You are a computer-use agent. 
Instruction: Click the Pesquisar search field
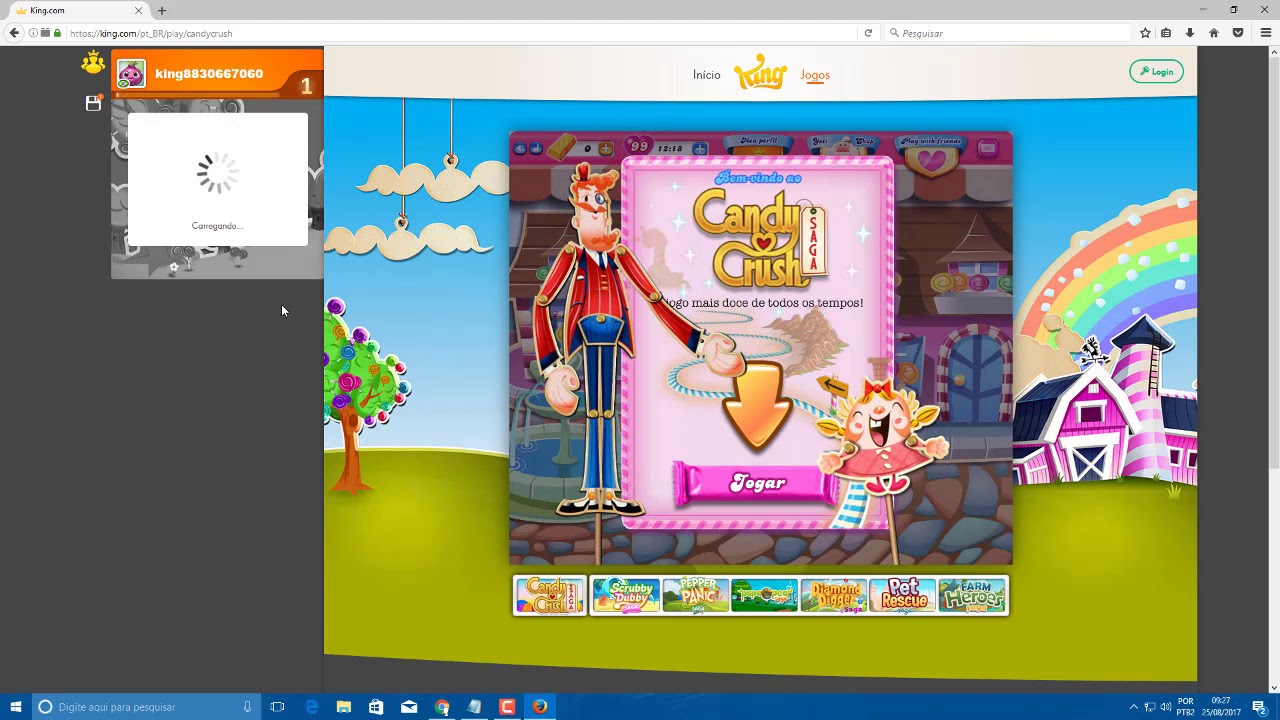1008,33
